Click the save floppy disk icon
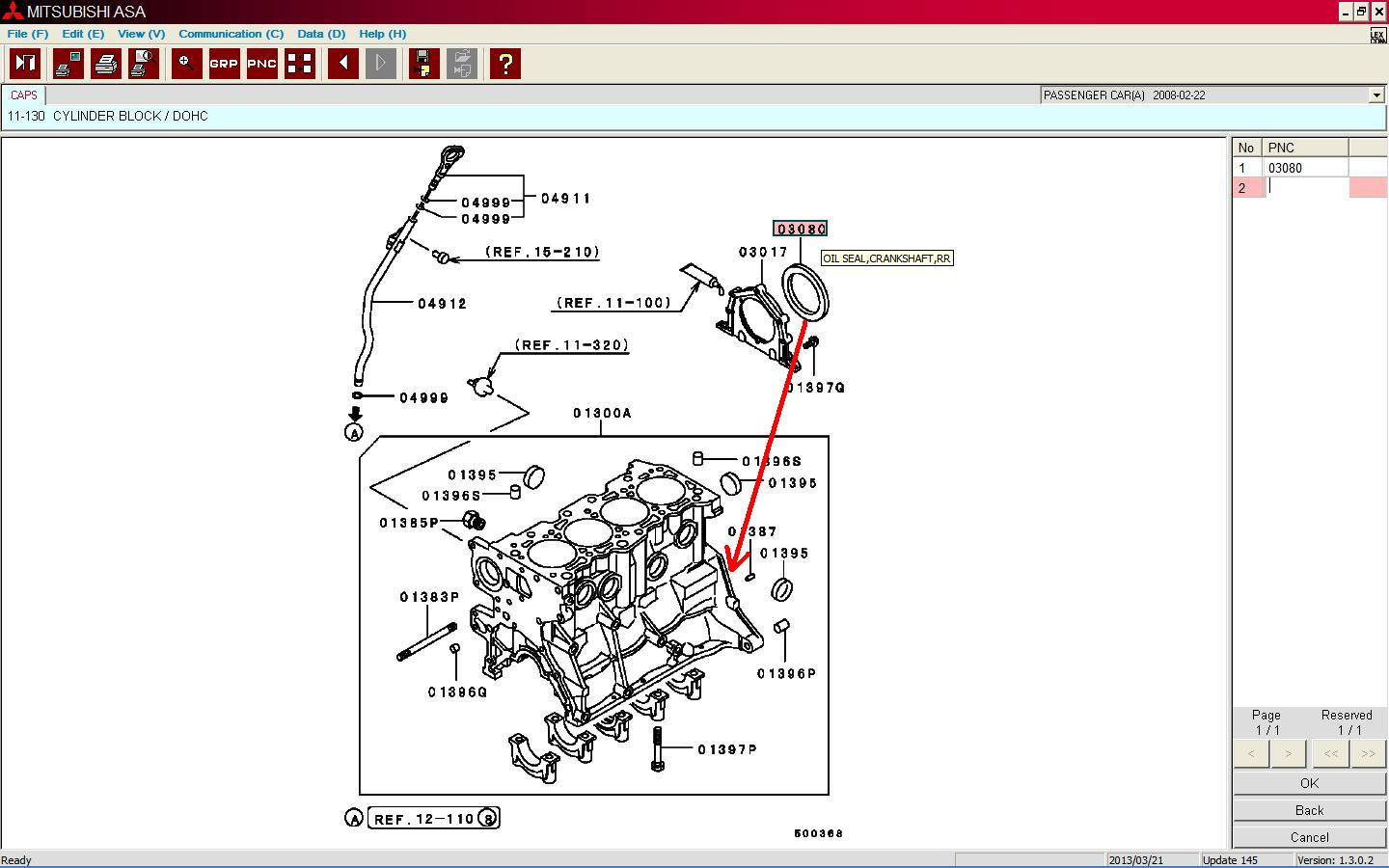This screenshot has height=868, width=1389. click(423, 64)
